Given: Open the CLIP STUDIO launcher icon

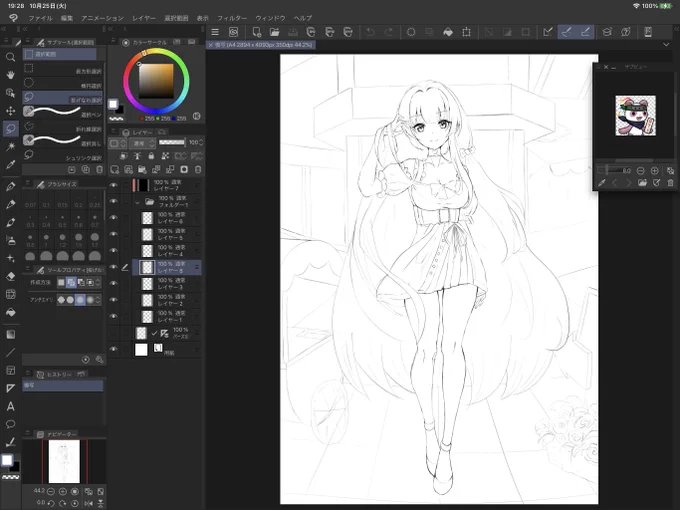Looking at the screenshot, I should tap(233, 32).
